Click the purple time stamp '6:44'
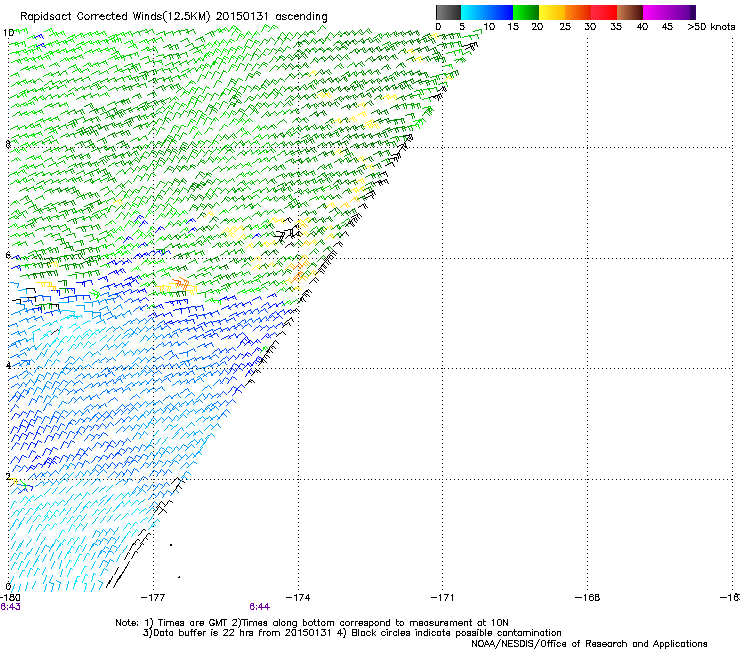Screen dimensions: 740x650 pos(260,607)
